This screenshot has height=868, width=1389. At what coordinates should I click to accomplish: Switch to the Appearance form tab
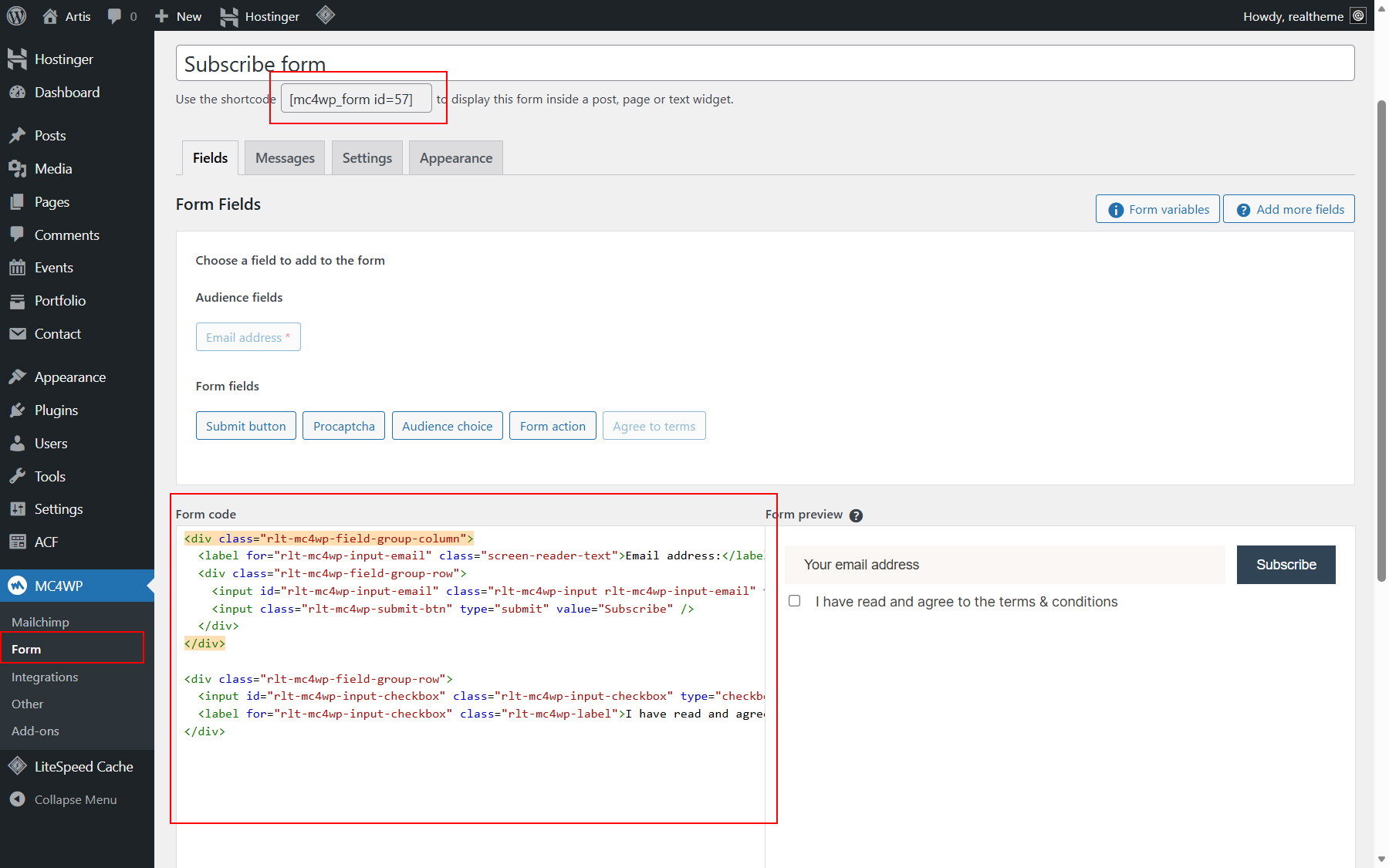point(455,158)
